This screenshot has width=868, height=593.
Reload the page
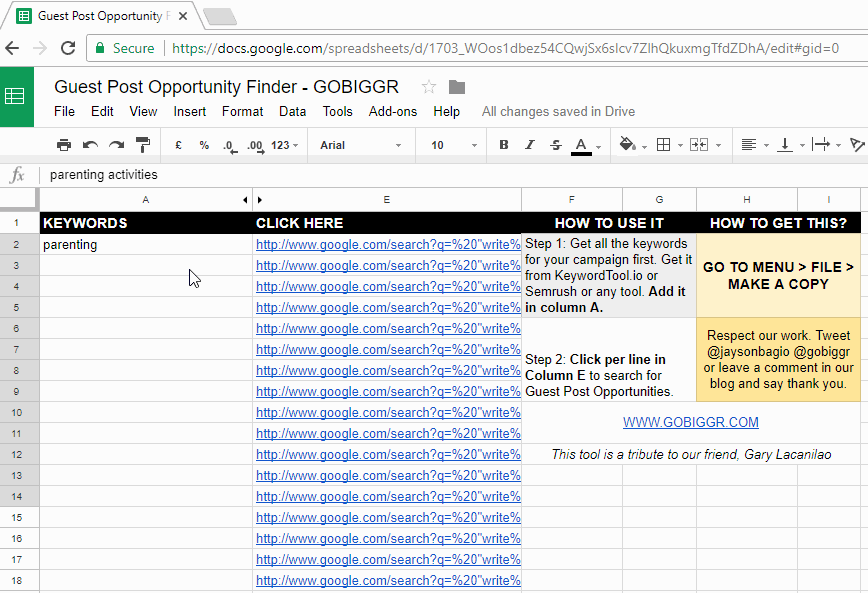click(68, 48)
